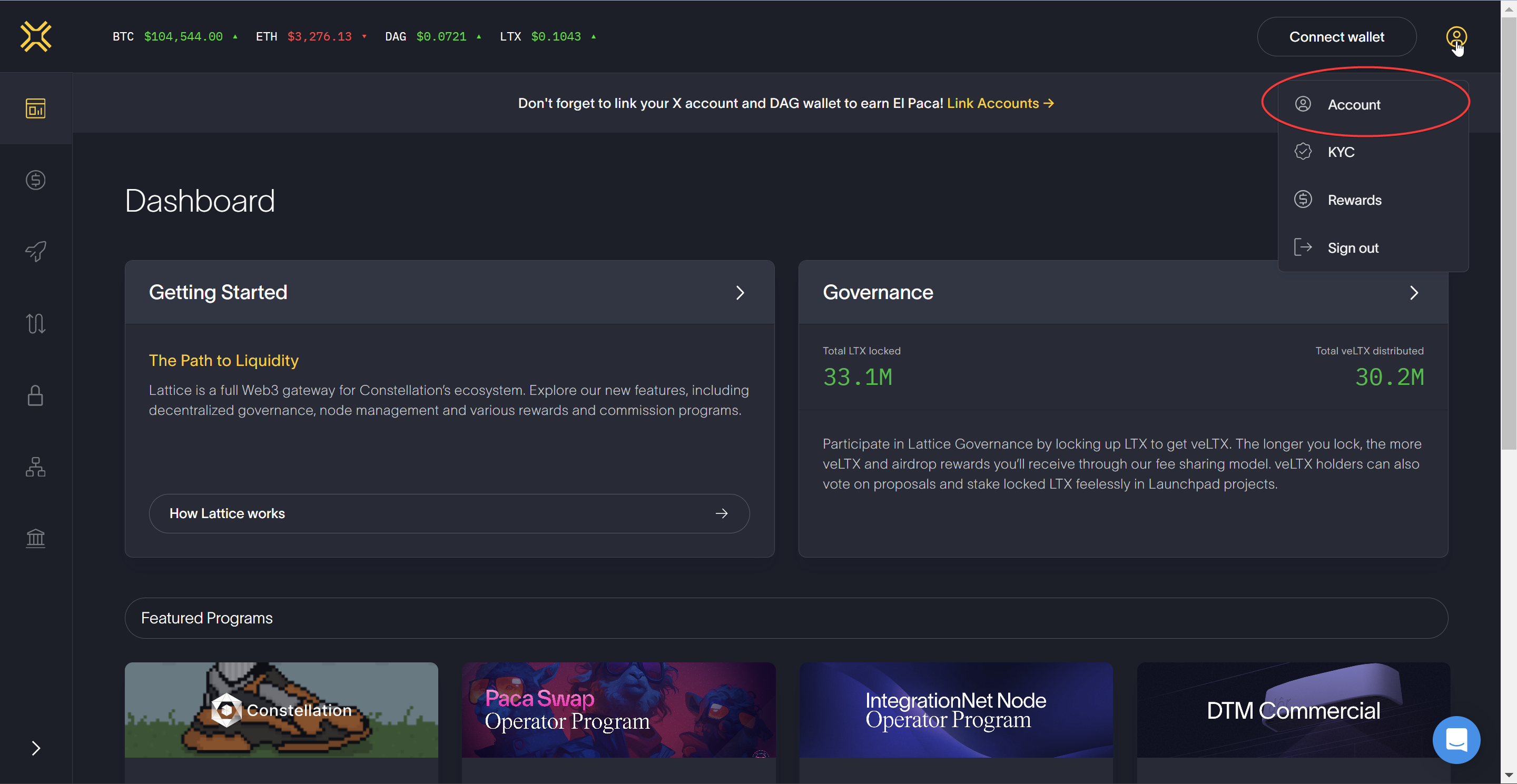Expand the sidebar with bottom chevron
Image resolution: width=1517 pixels, height=784 pixels.
click(35, 748)
